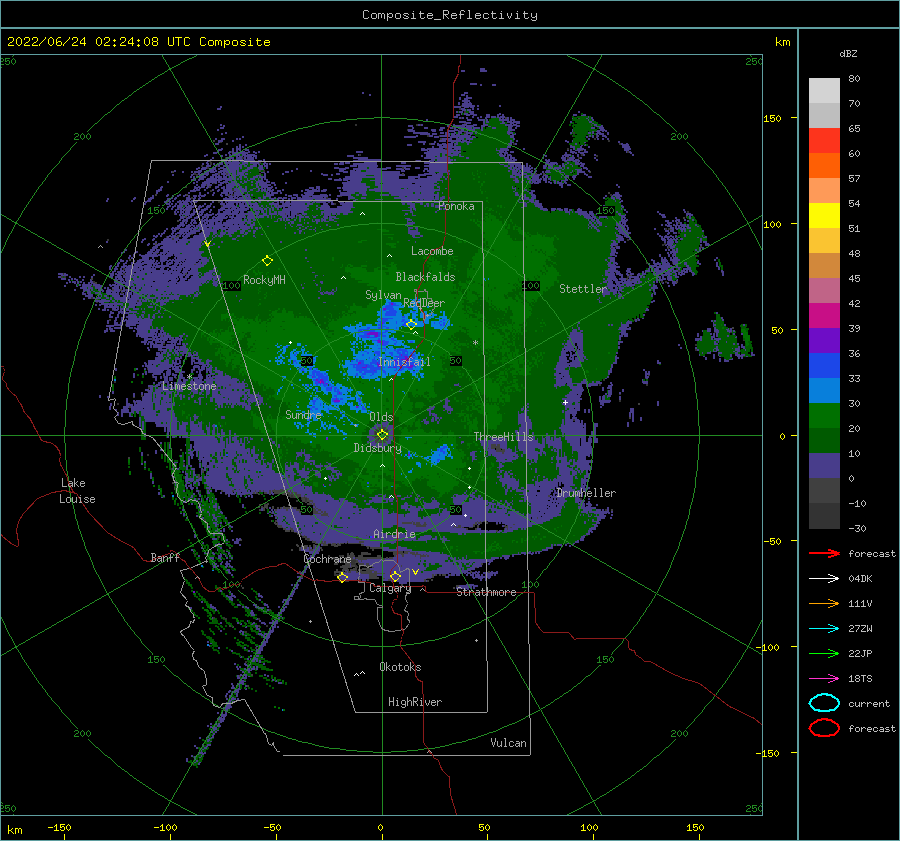The image size is (900, 841).
Task: Click the Didsbury city label
Action: point(378,448)
